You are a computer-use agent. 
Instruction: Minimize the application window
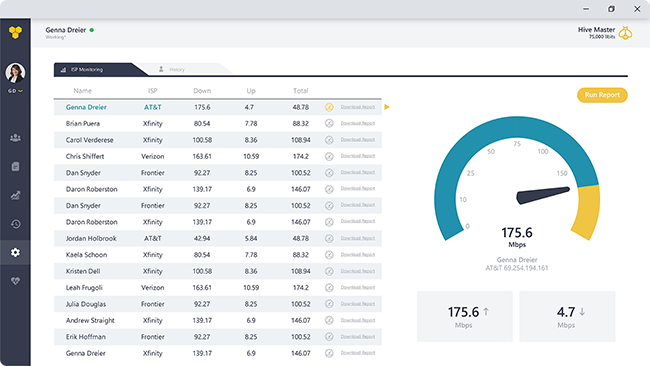point(586,9)
